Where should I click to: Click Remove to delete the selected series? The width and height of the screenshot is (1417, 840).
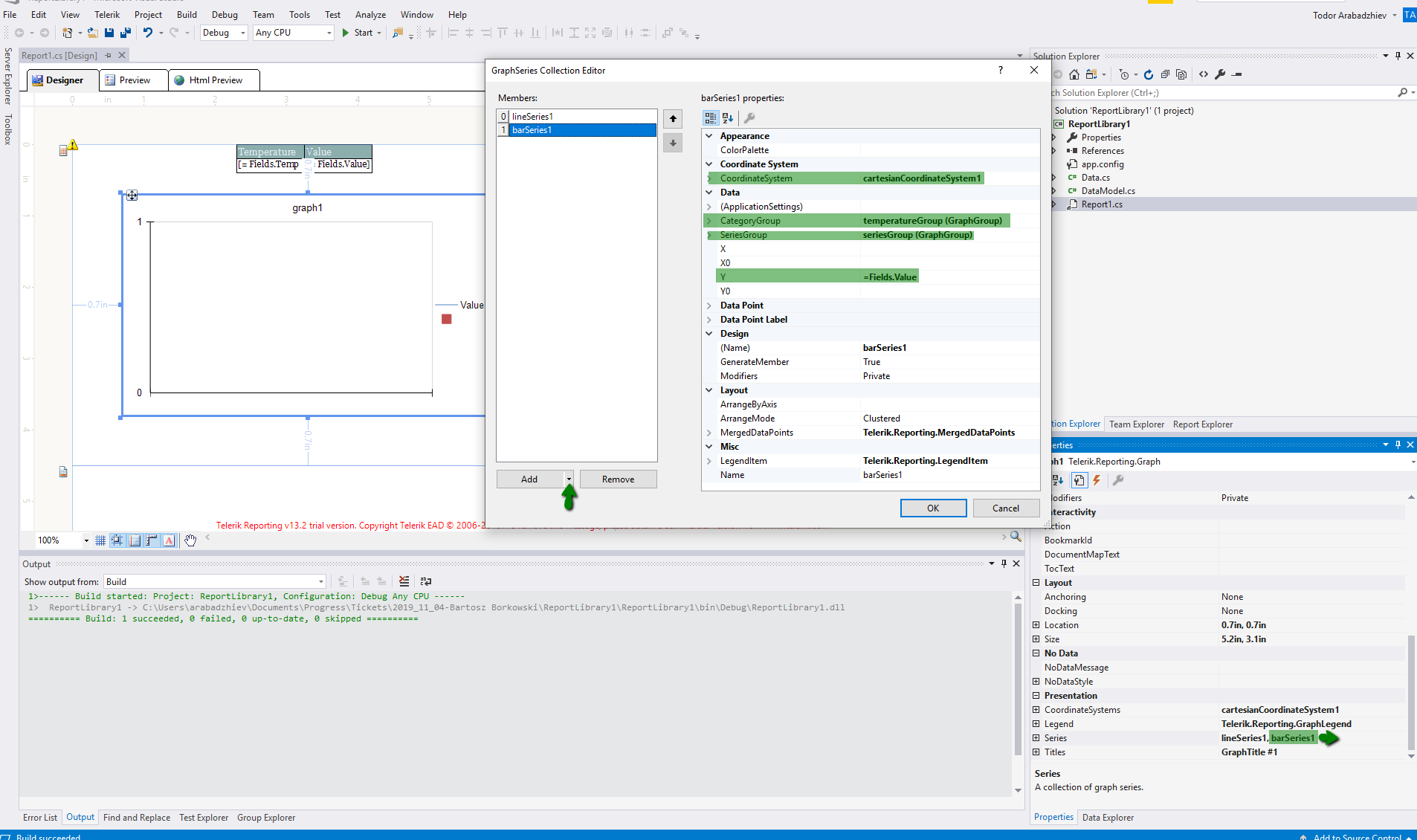618,479
